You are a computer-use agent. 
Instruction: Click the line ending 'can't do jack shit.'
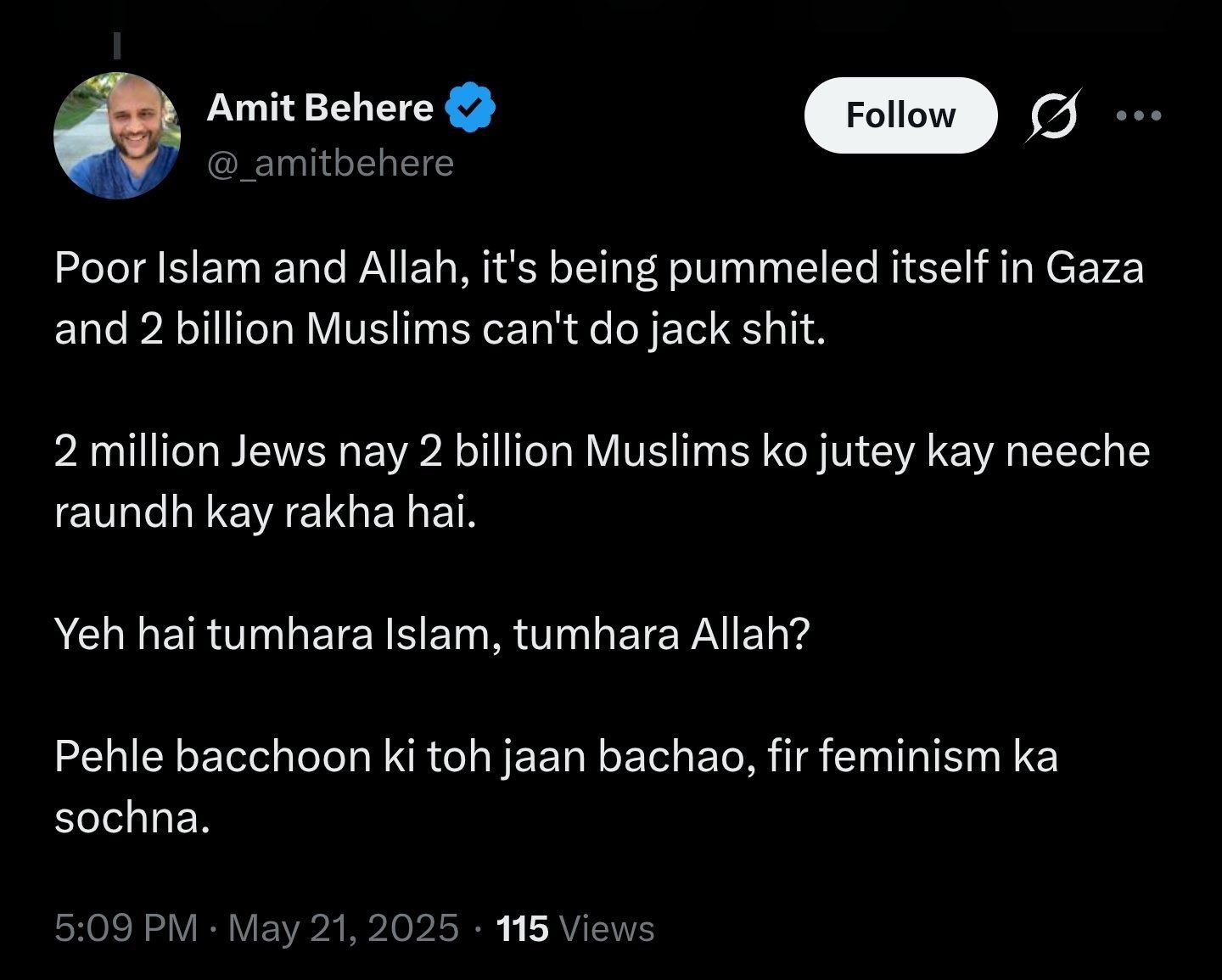tap(440, 329)
